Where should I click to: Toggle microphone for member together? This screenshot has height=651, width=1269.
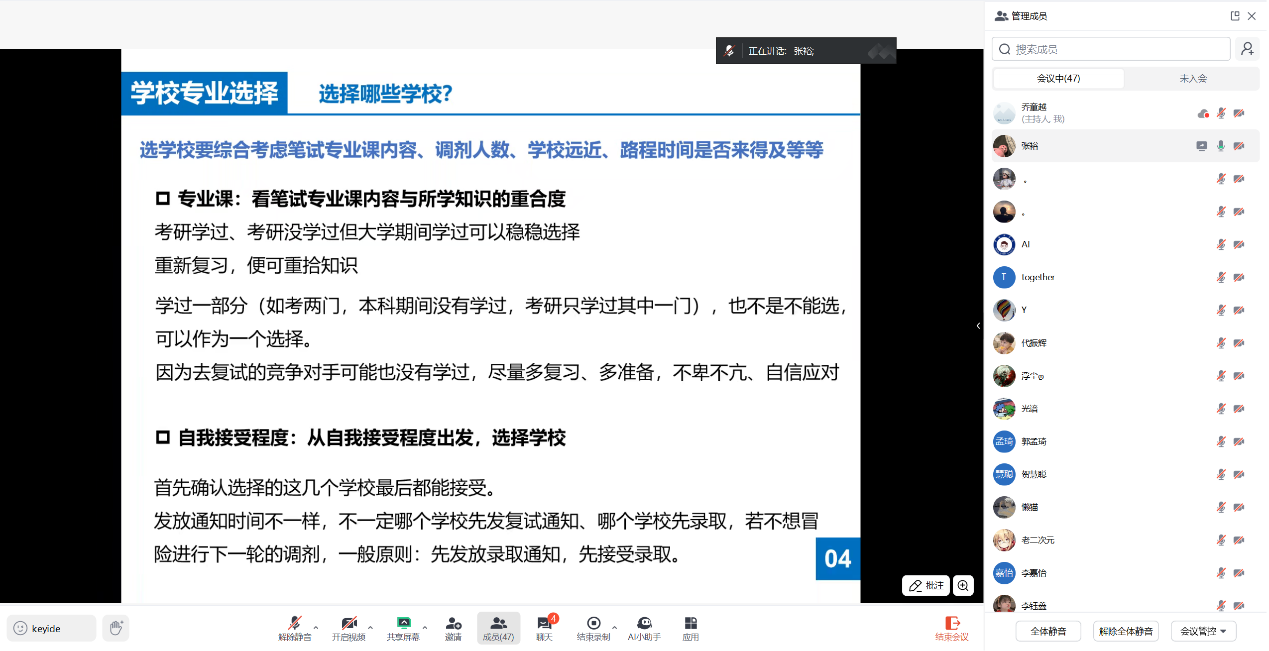pyautogui.click(x=1220, y=277)
